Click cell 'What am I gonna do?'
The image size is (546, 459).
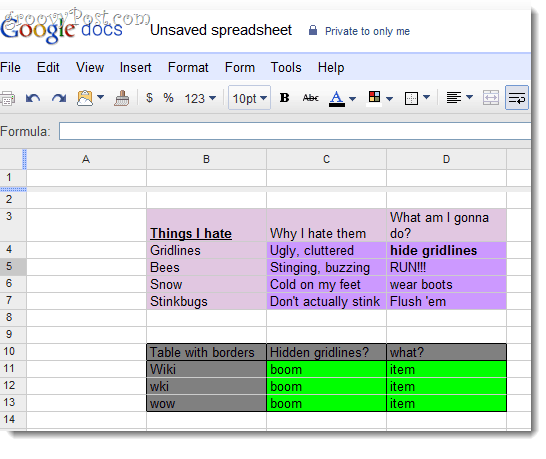point(446,225)
